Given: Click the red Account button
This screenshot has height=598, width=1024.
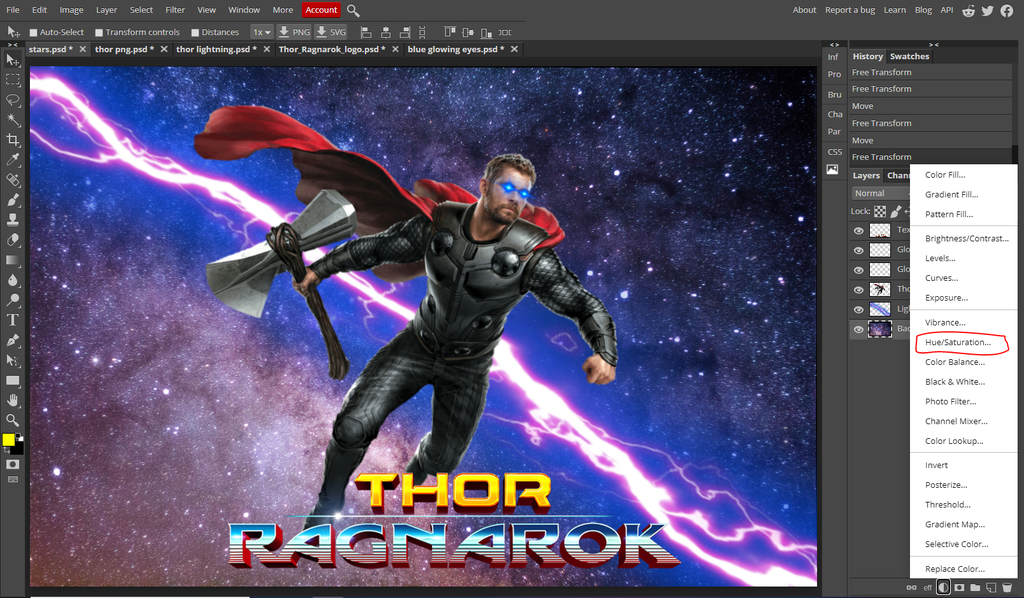Looking at the screenshot, I should pos(321,10).
